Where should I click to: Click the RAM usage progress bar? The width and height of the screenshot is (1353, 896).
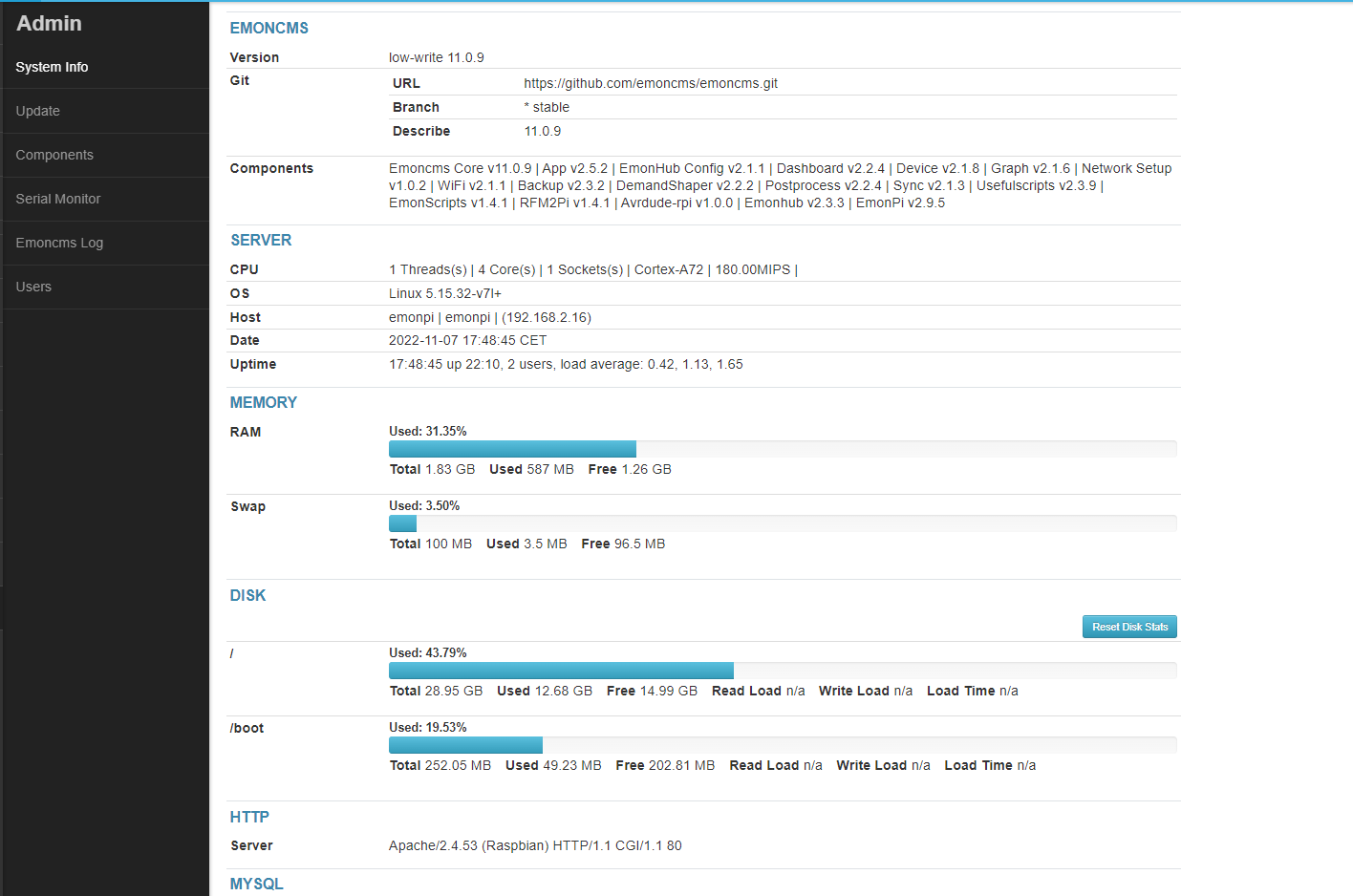pyautogui.click(x=783, y=449)
